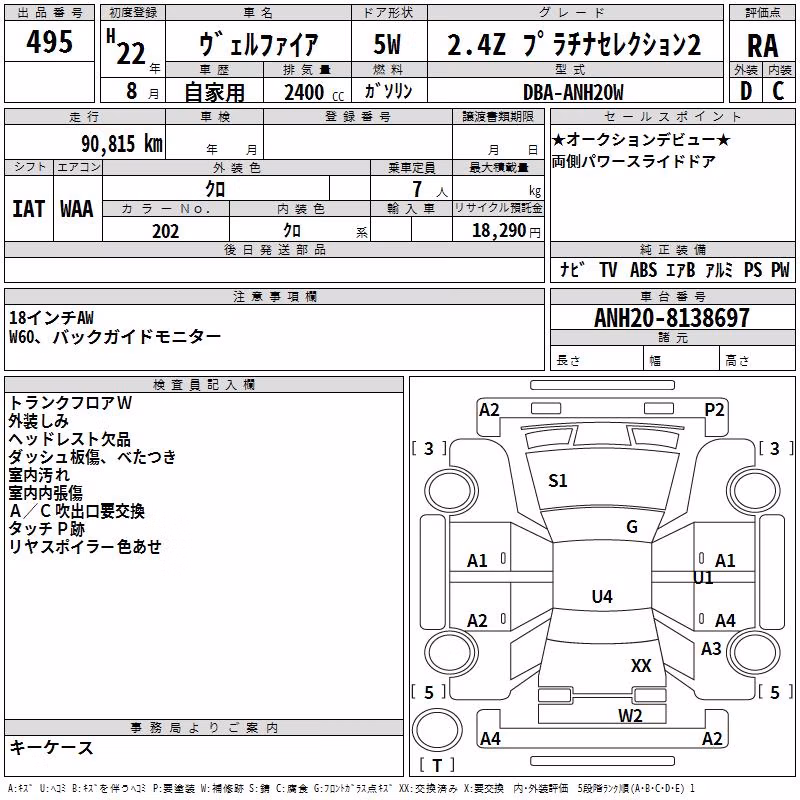This screenshot has height=800, width=800.
Task: Click the spare tire T symbol
Action: click(437, 765)
